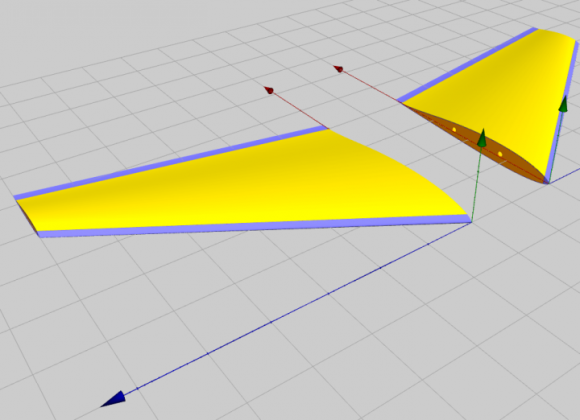Viewport: 580px width, 420px height.
Task: Click the lower yellow dot on airfoil section
Action: pos(500,154)
